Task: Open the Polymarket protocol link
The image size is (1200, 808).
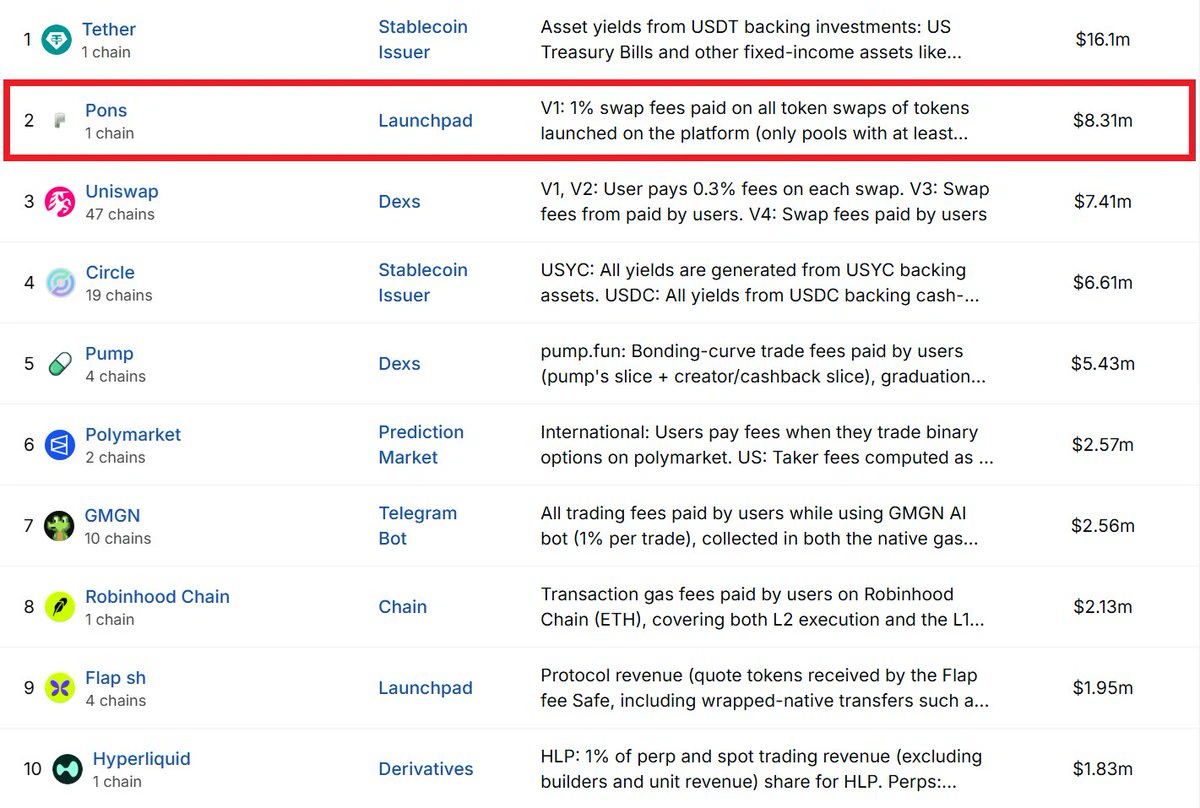Action: [133, 434]
